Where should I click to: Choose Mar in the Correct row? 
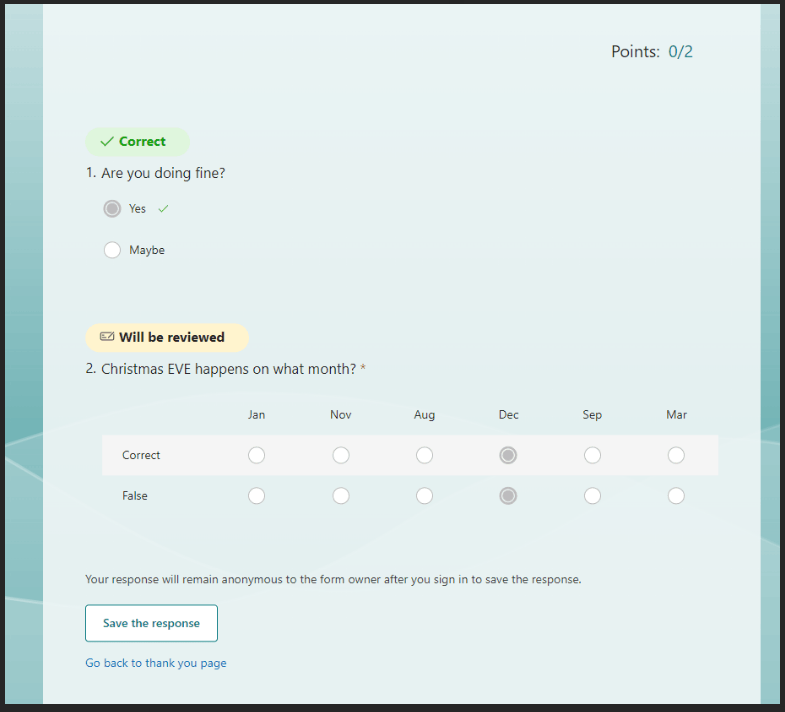(676, 455)
